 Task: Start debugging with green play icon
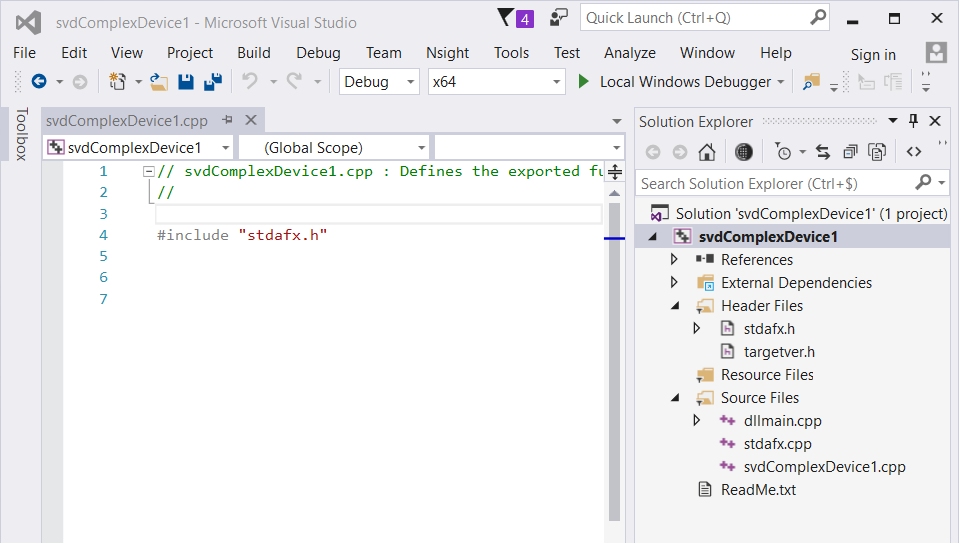click(x=583, y=81)
